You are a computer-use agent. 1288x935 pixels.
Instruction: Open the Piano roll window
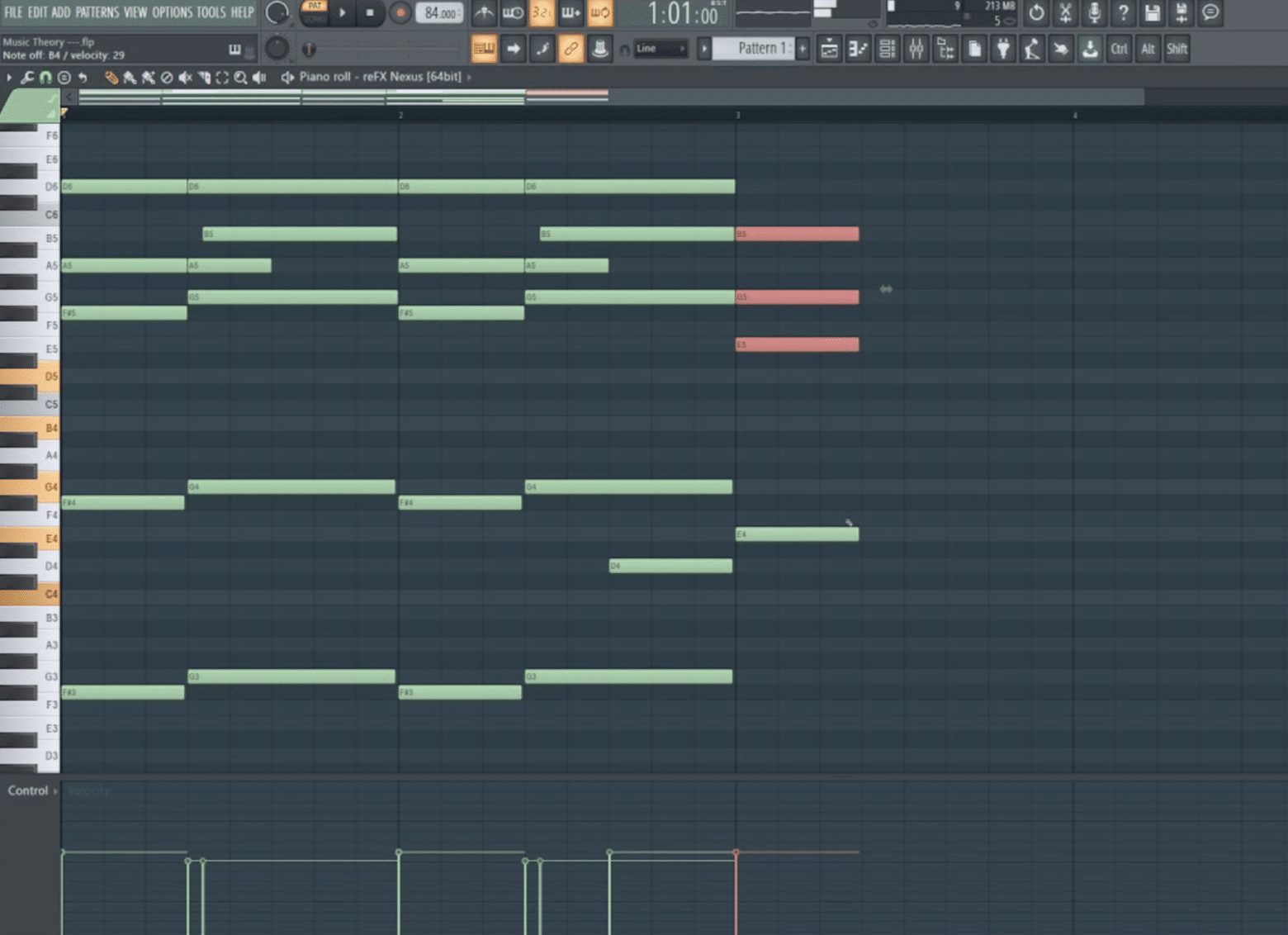click(x=858, y=49)
